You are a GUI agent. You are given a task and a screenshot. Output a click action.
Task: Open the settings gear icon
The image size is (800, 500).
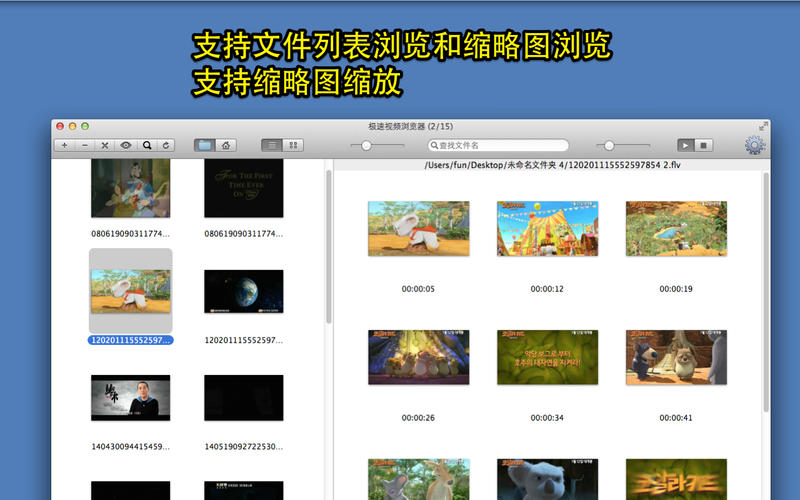click(755, 145)
